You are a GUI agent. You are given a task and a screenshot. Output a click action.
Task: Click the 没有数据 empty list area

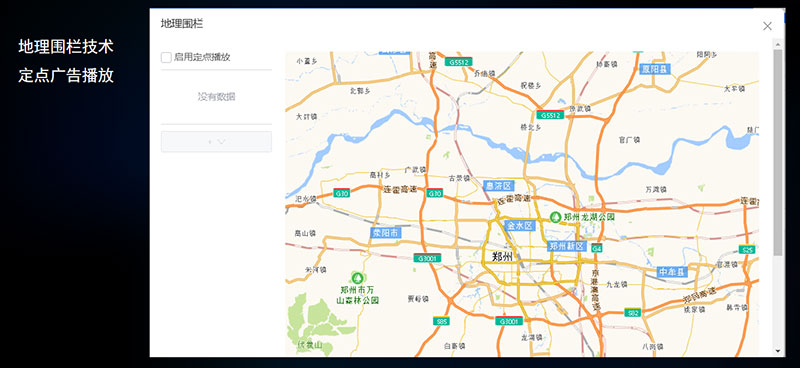(216, 96)
